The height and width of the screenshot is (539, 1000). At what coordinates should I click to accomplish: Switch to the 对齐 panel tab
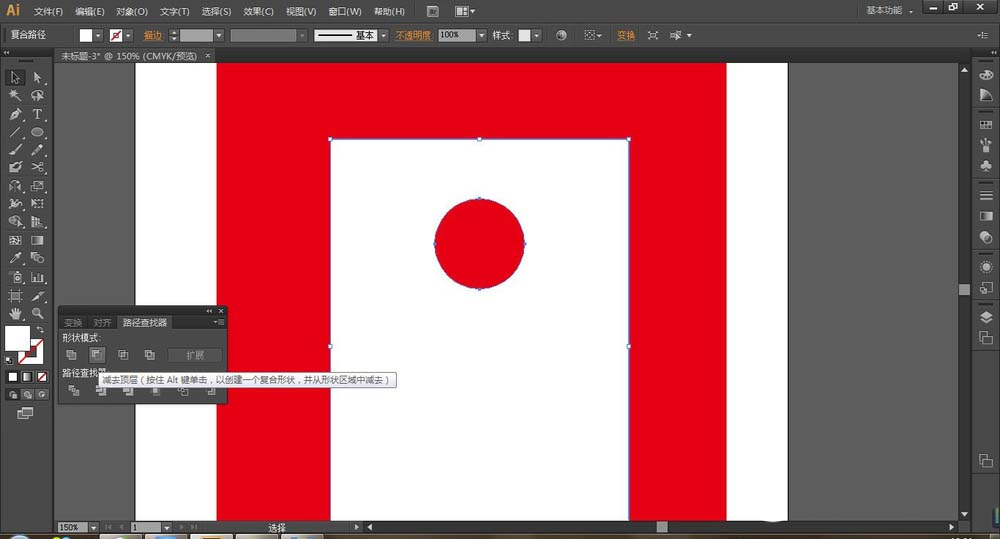click(x=102, y=323)
